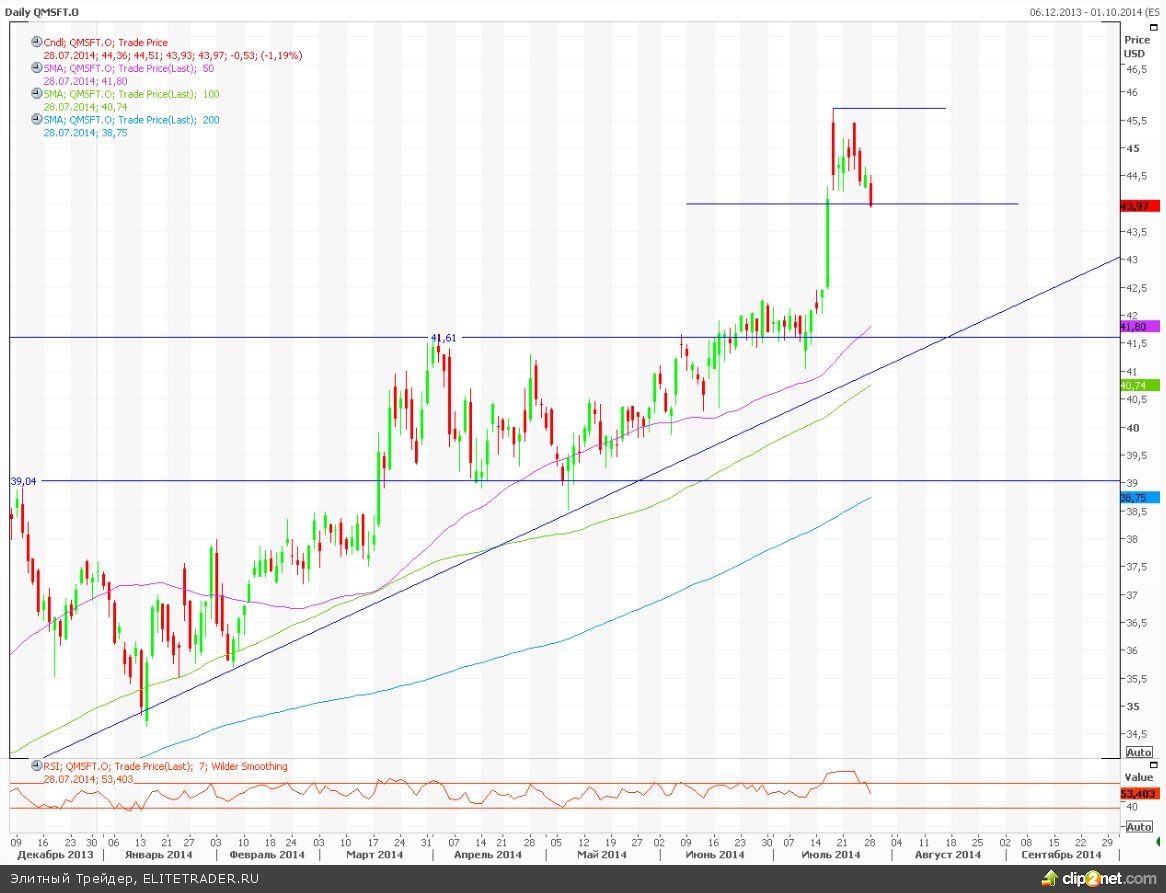
Task: Click the 'Daily QMSFT.O' chart title
Action: tap(41, 13)
